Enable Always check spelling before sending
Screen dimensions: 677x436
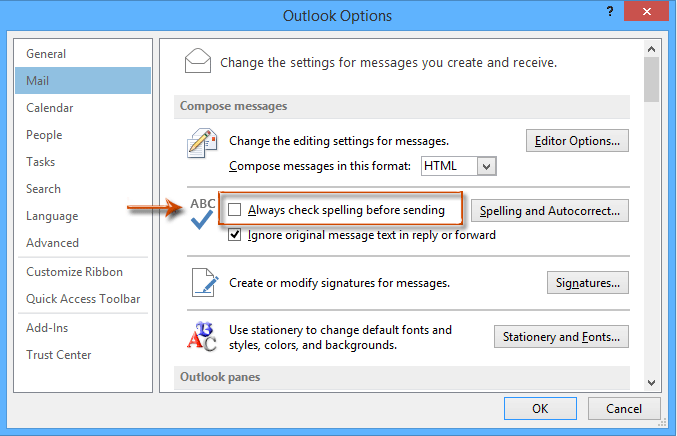coord(234,210)
